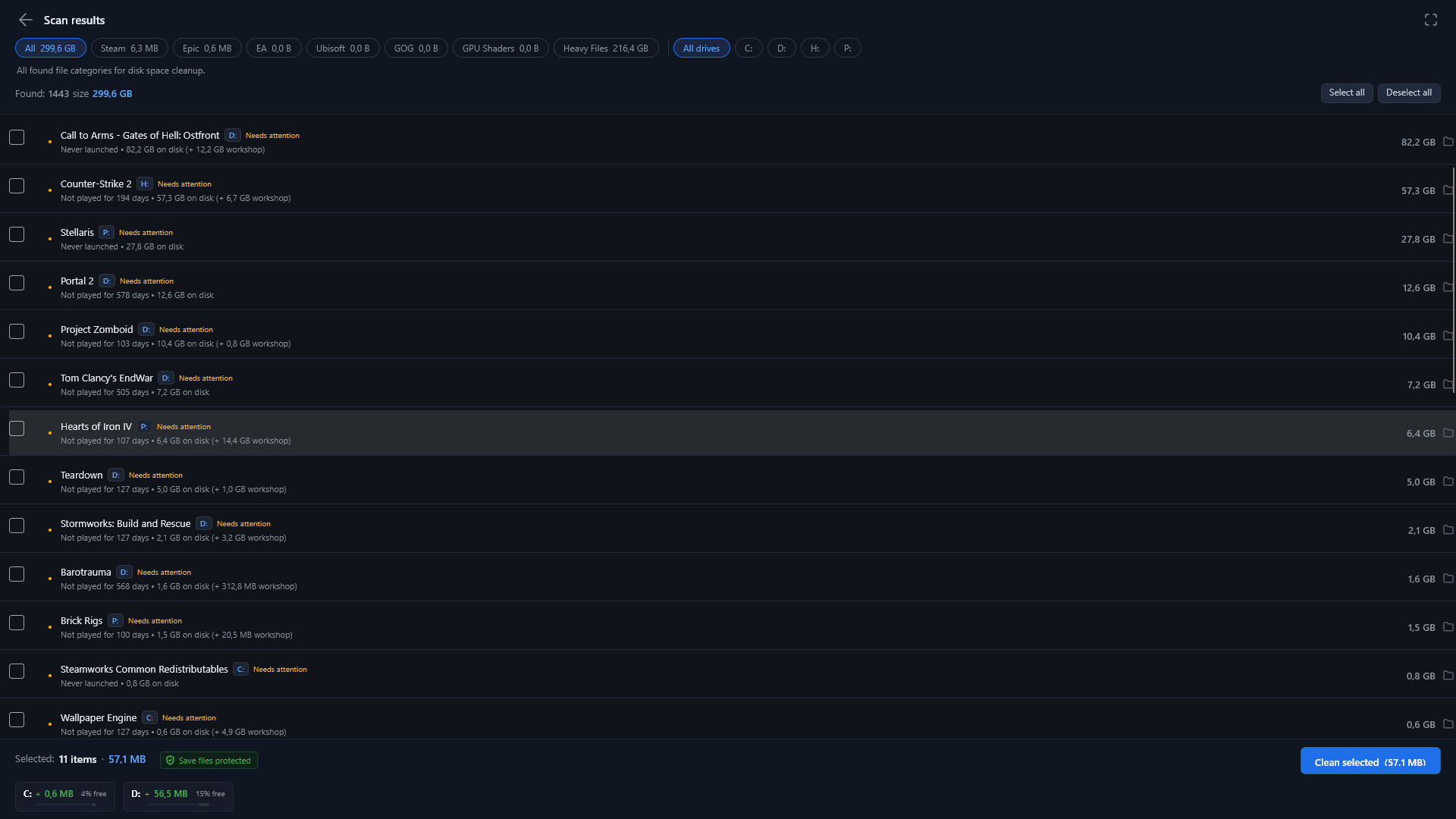This screenshot has width=1456, height=819.
Task: Filter by drive C:
Action: point(748,48)
